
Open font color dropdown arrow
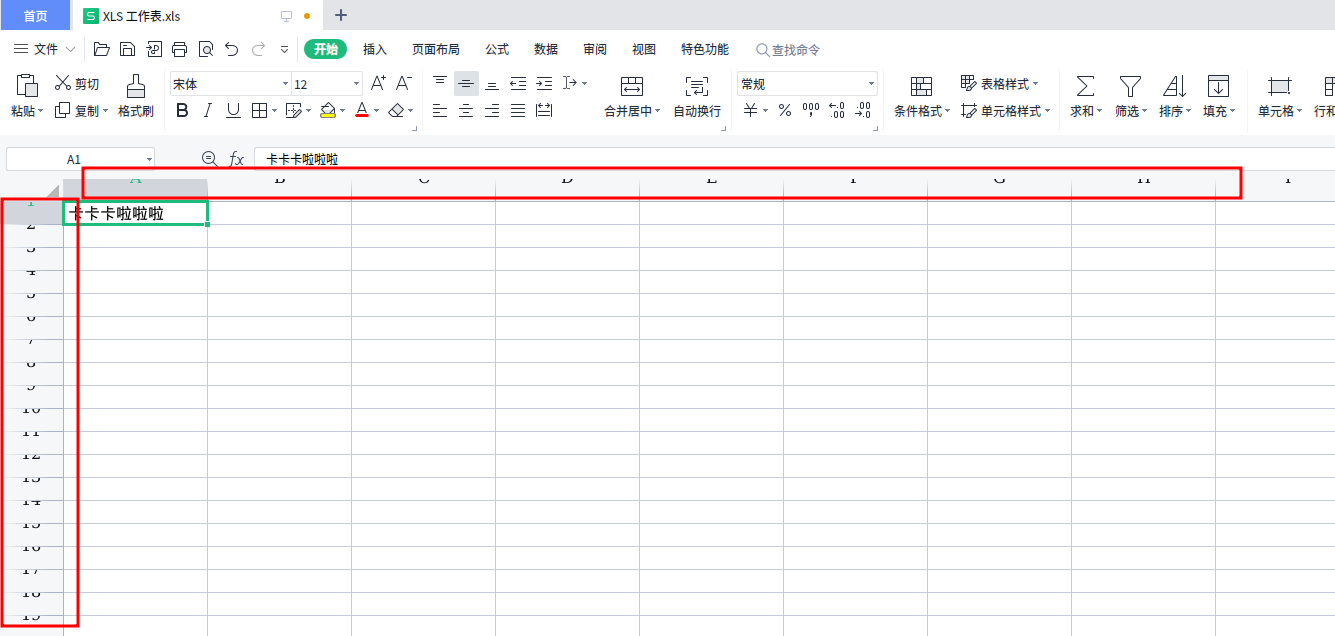pyautogui.click(x=377, y=112)
